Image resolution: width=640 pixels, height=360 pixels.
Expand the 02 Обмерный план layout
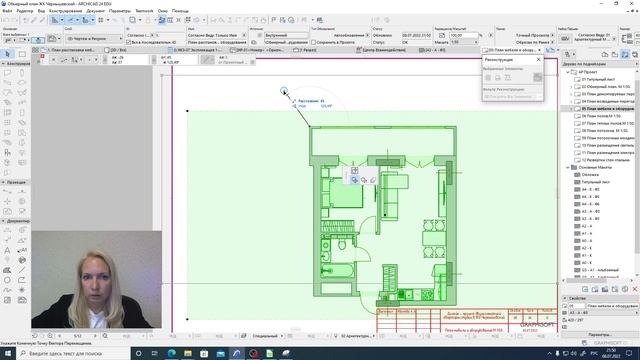tap(571, 87)
